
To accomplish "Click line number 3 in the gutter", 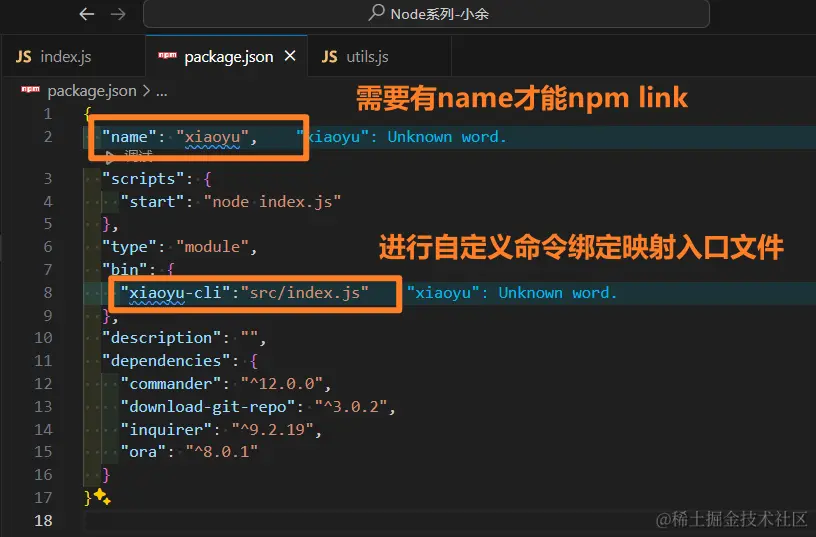I will (48, 179).
